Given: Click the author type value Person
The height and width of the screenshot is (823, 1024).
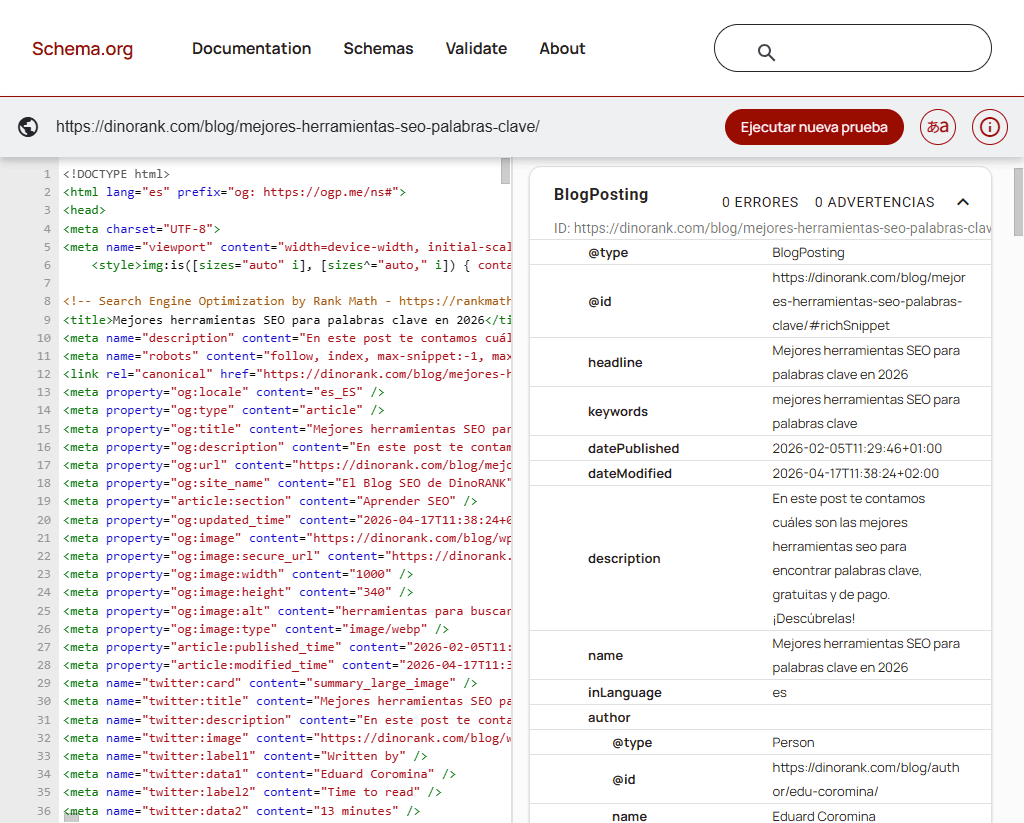Looking at the screenshot, I should tap(793, 743).
